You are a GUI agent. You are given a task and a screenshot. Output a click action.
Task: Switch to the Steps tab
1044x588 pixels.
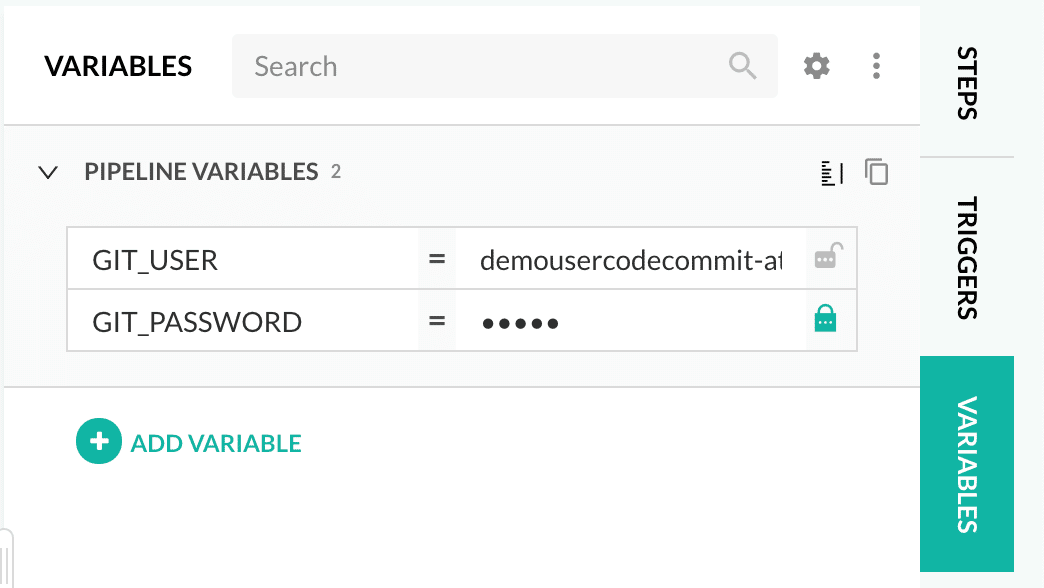pos(966,82)
